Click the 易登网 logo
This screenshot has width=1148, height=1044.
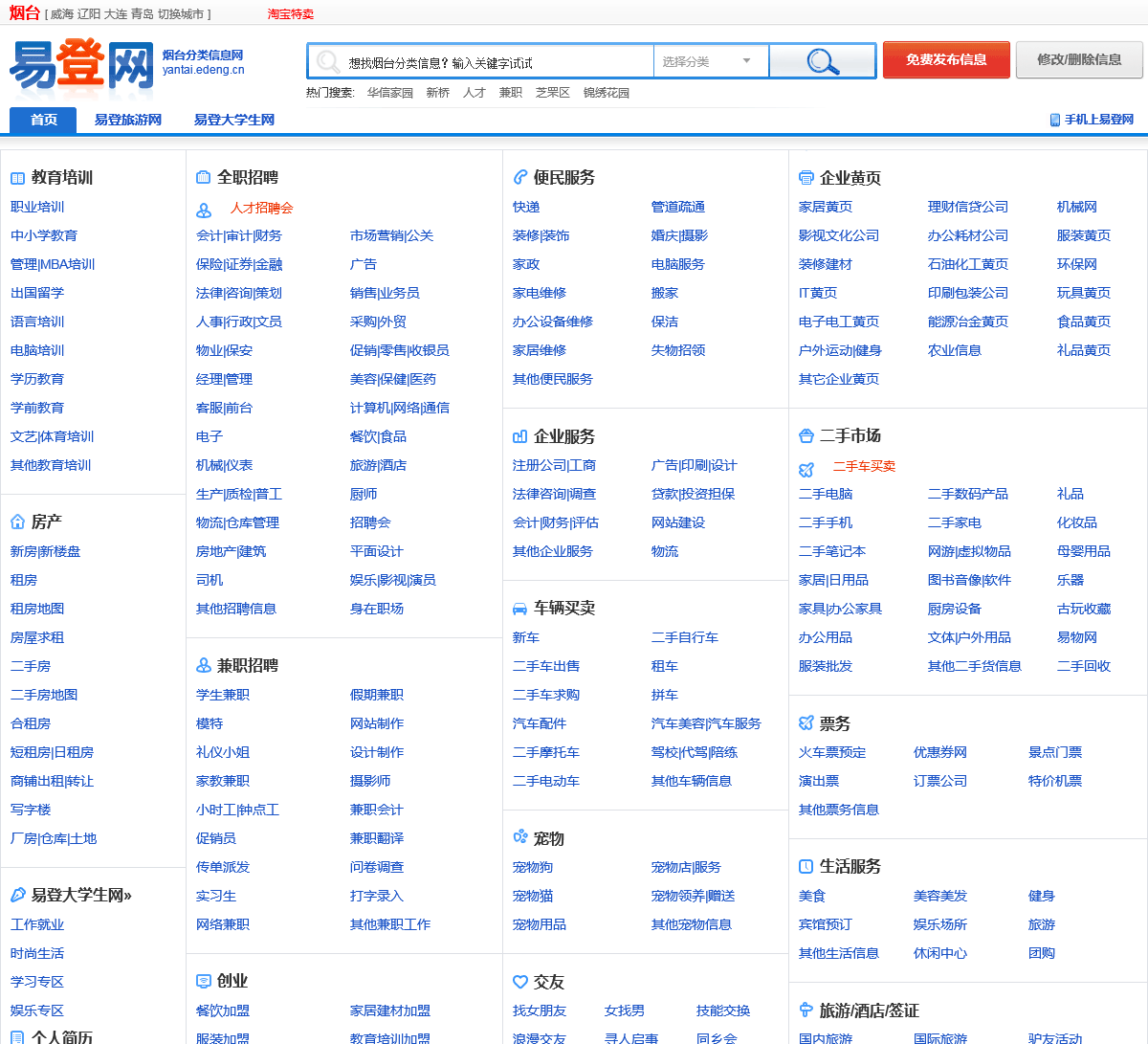coord(82,67)
